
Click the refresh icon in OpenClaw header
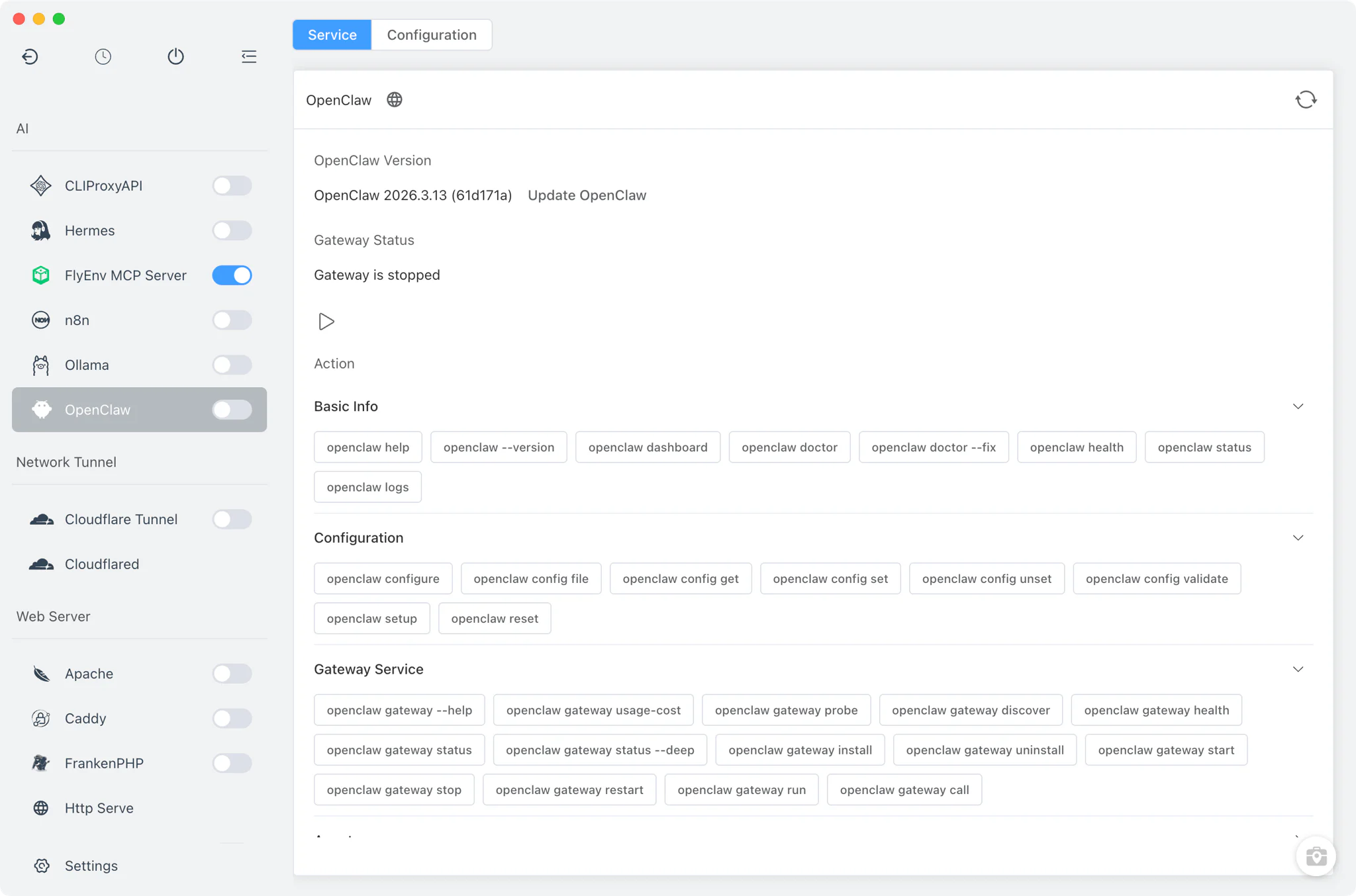click(x=1306, y=99)
